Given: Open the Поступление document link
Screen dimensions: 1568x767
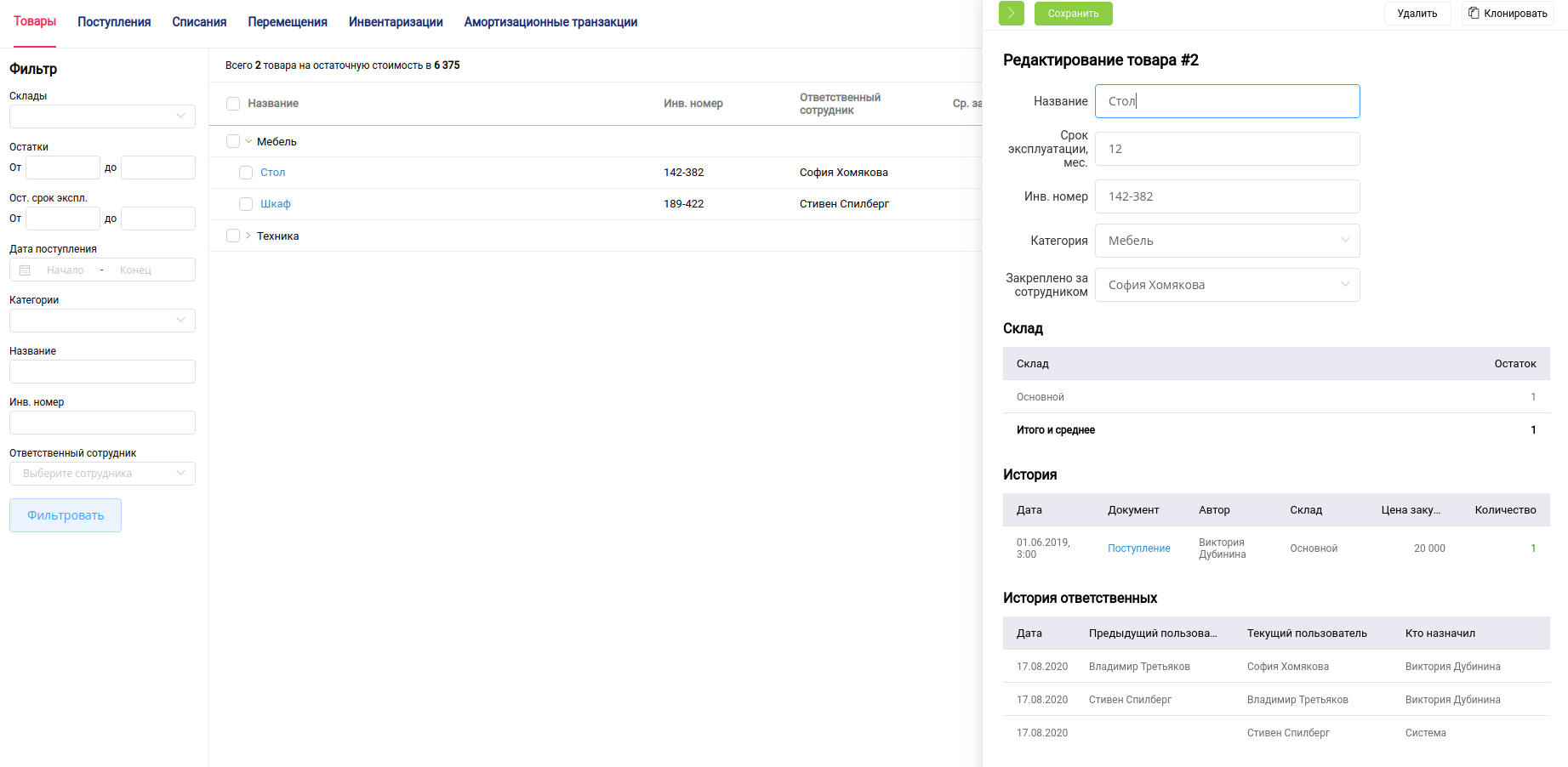Looking at the screenshot, I should coord(1138,548).
